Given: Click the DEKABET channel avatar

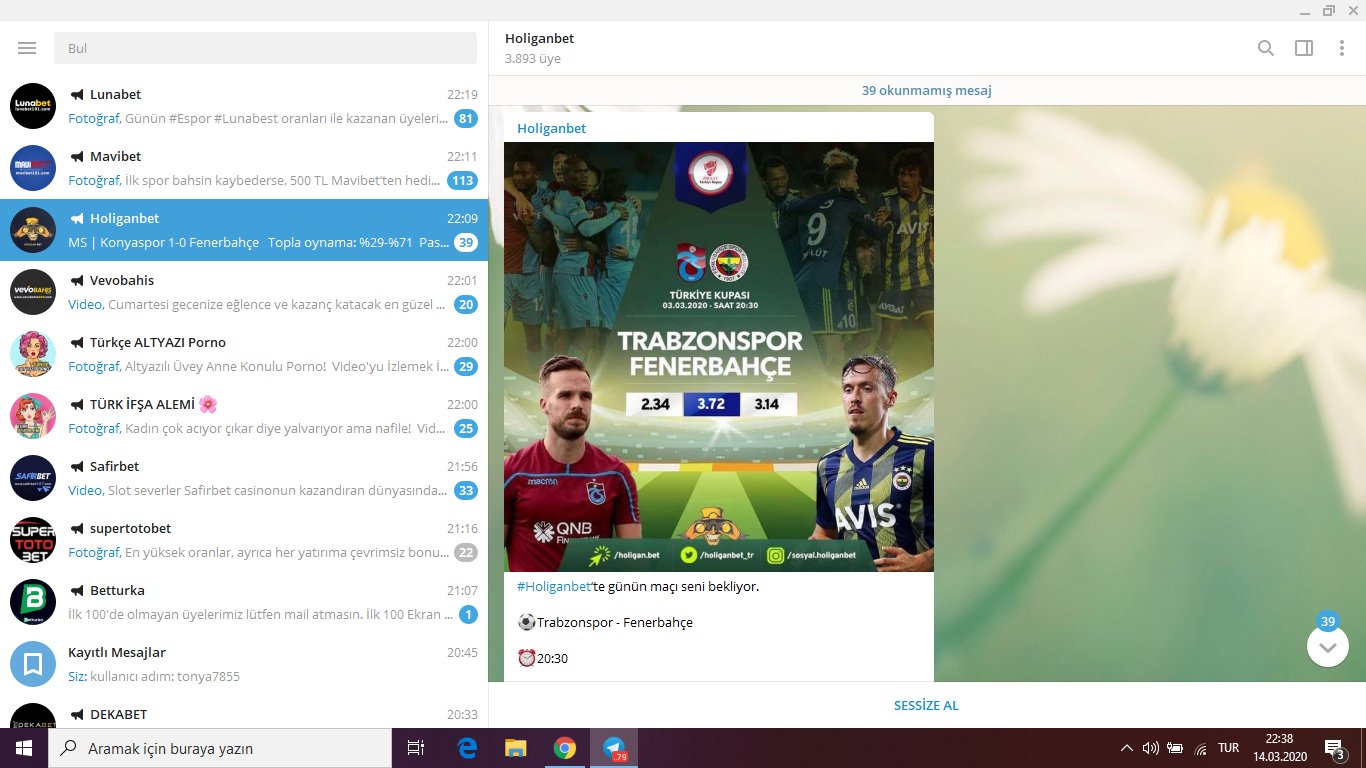Looking at the screenshot, I should [x=33, y=716].
